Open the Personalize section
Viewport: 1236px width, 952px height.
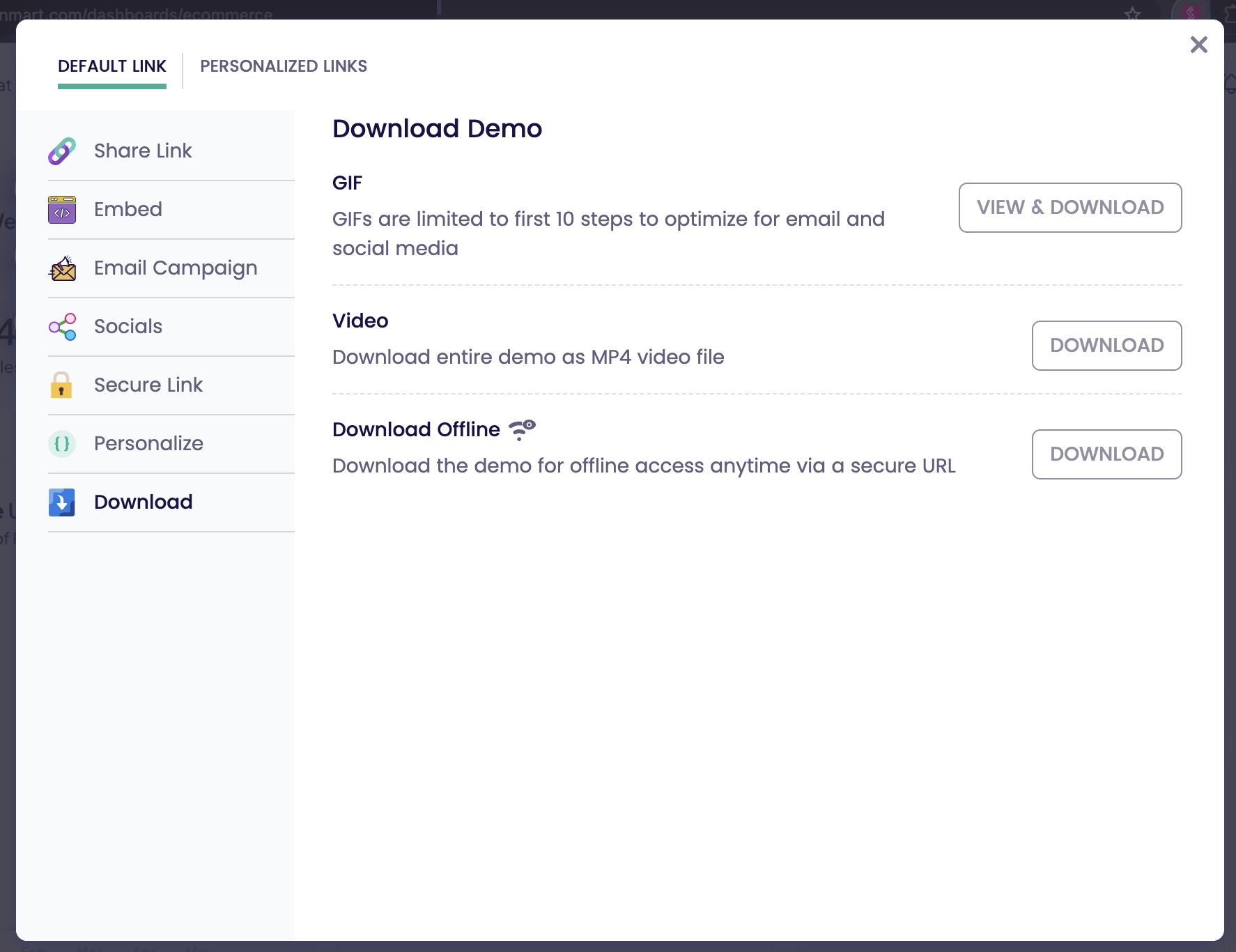(171, 444)
